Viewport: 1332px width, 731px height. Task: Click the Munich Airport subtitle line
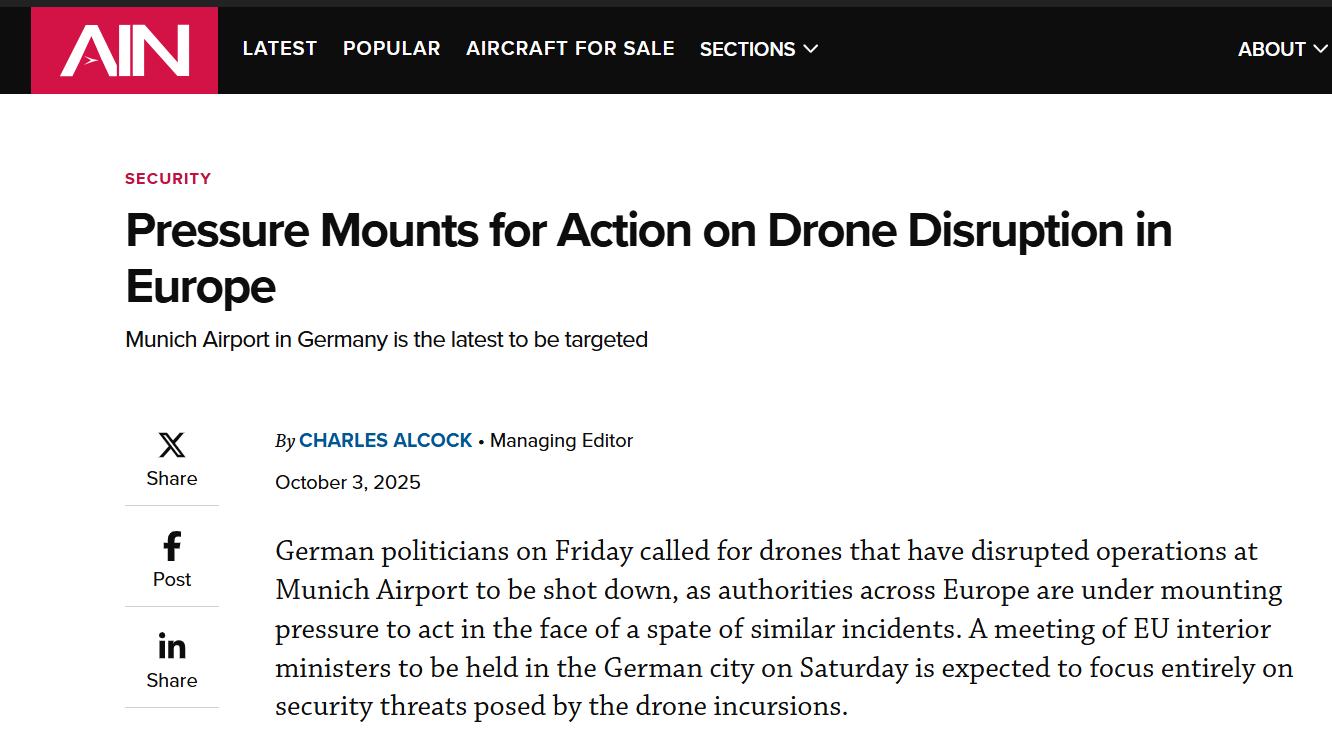[386, 340]
